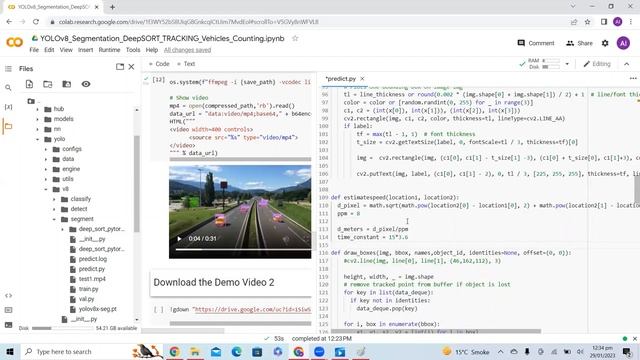Viewport: 640px width, 360px height.
Task: Expand the detect folder
Action: pos(54,209)
